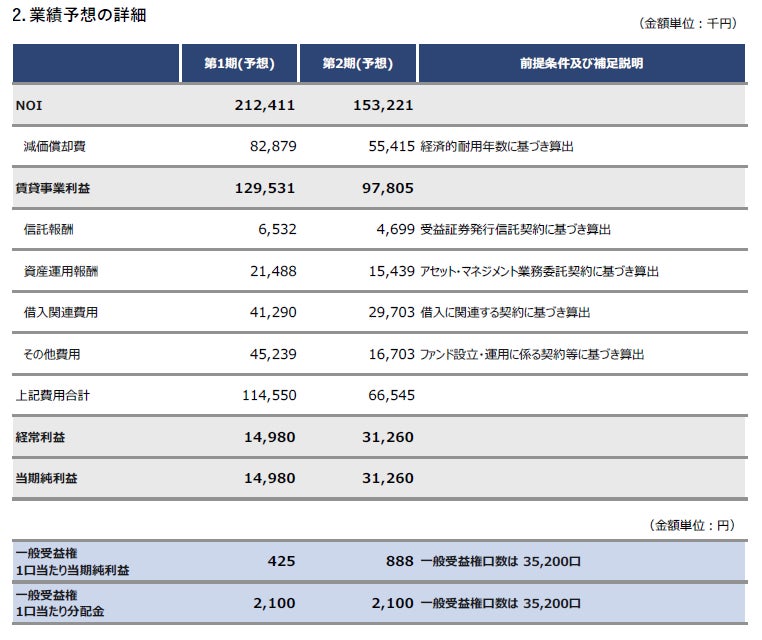Select 31,260 in the 当期純利益 row
The width and height of the screenshot is (762, 640).
tap(388, 479)
